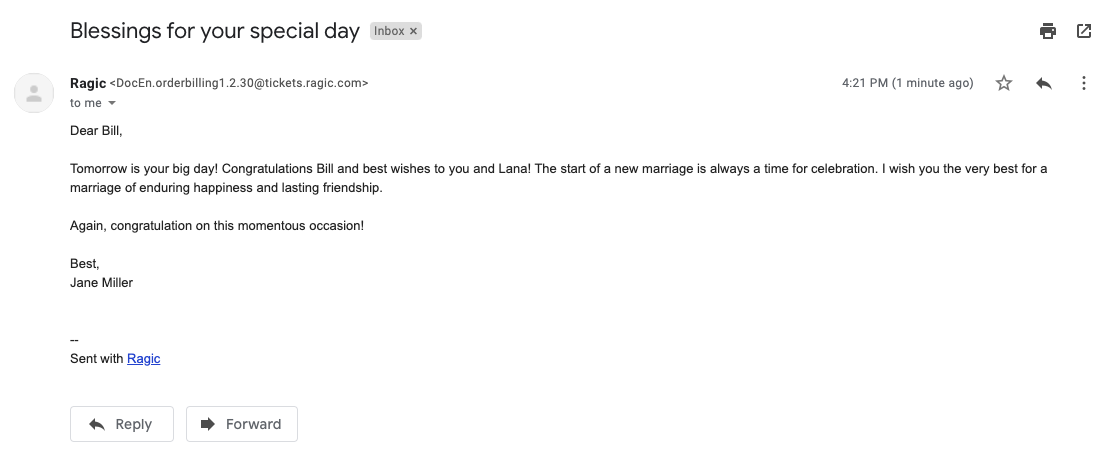Click the Forward button below message
The image size is (1104, 457).
[x=242, y=424]
